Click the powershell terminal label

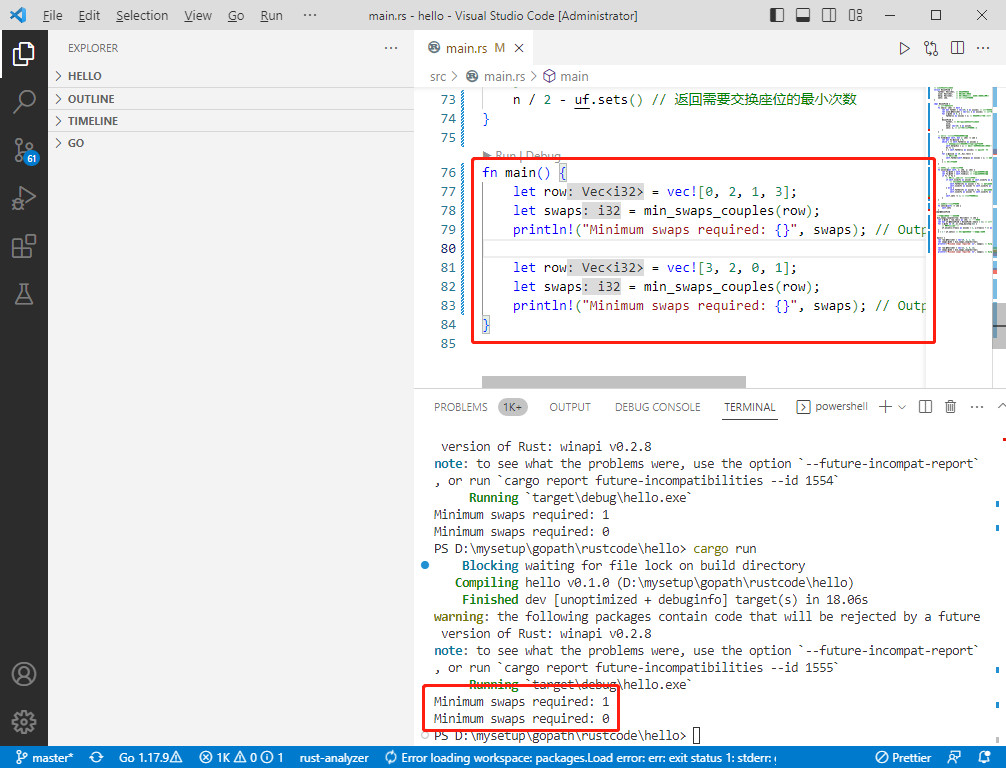(x=832, y=407)
